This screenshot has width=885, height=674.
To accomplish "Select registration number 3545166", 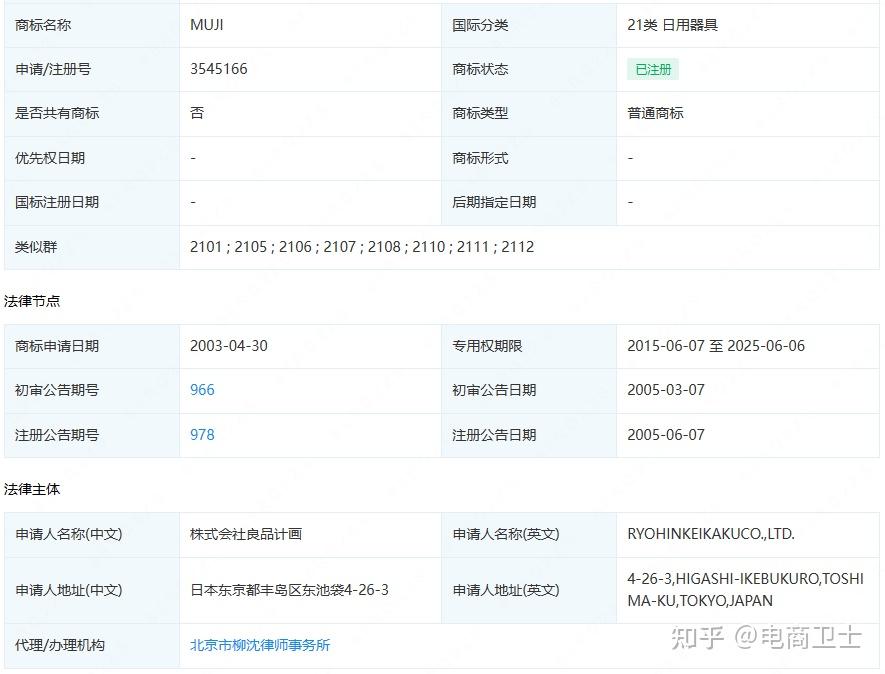I will [x=219, y=69].
